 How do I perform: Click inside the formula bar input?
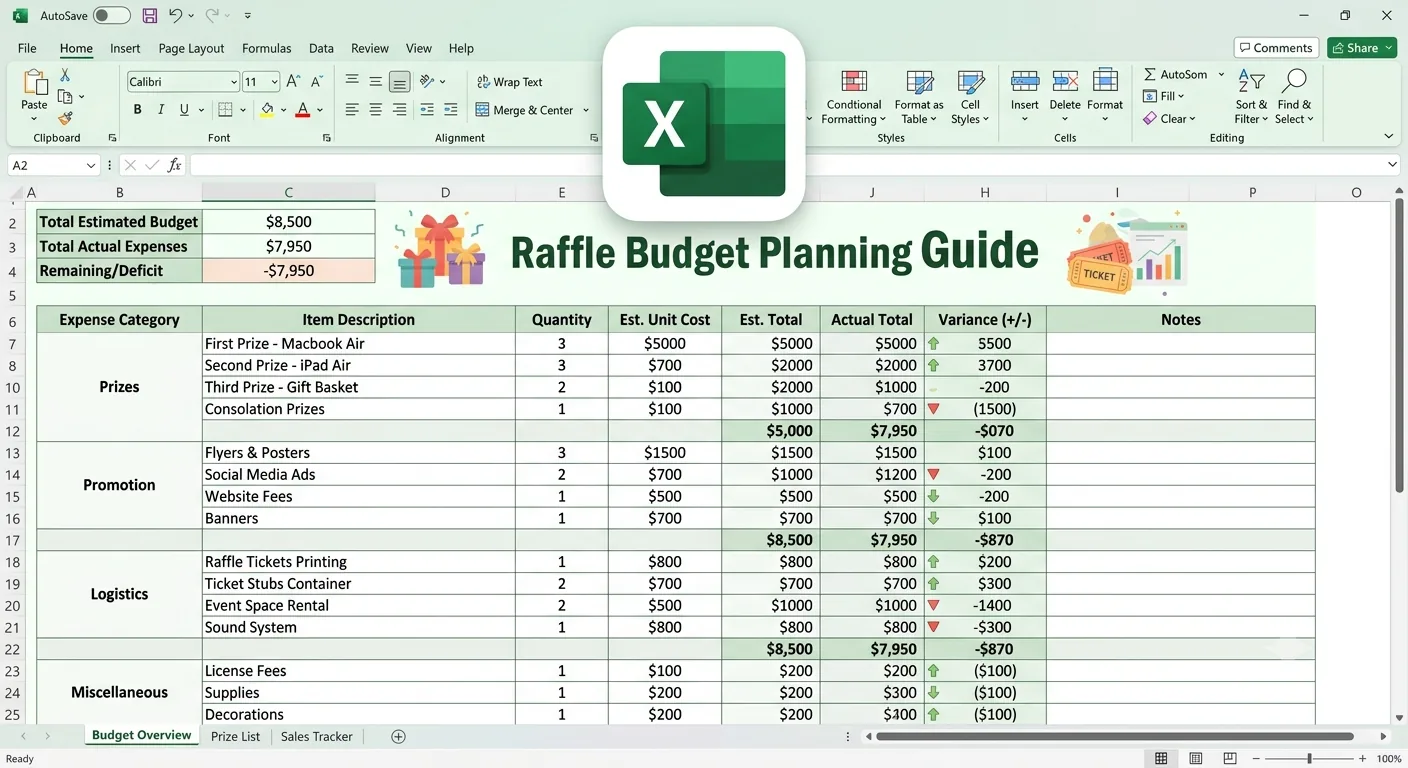click(793, 165)
